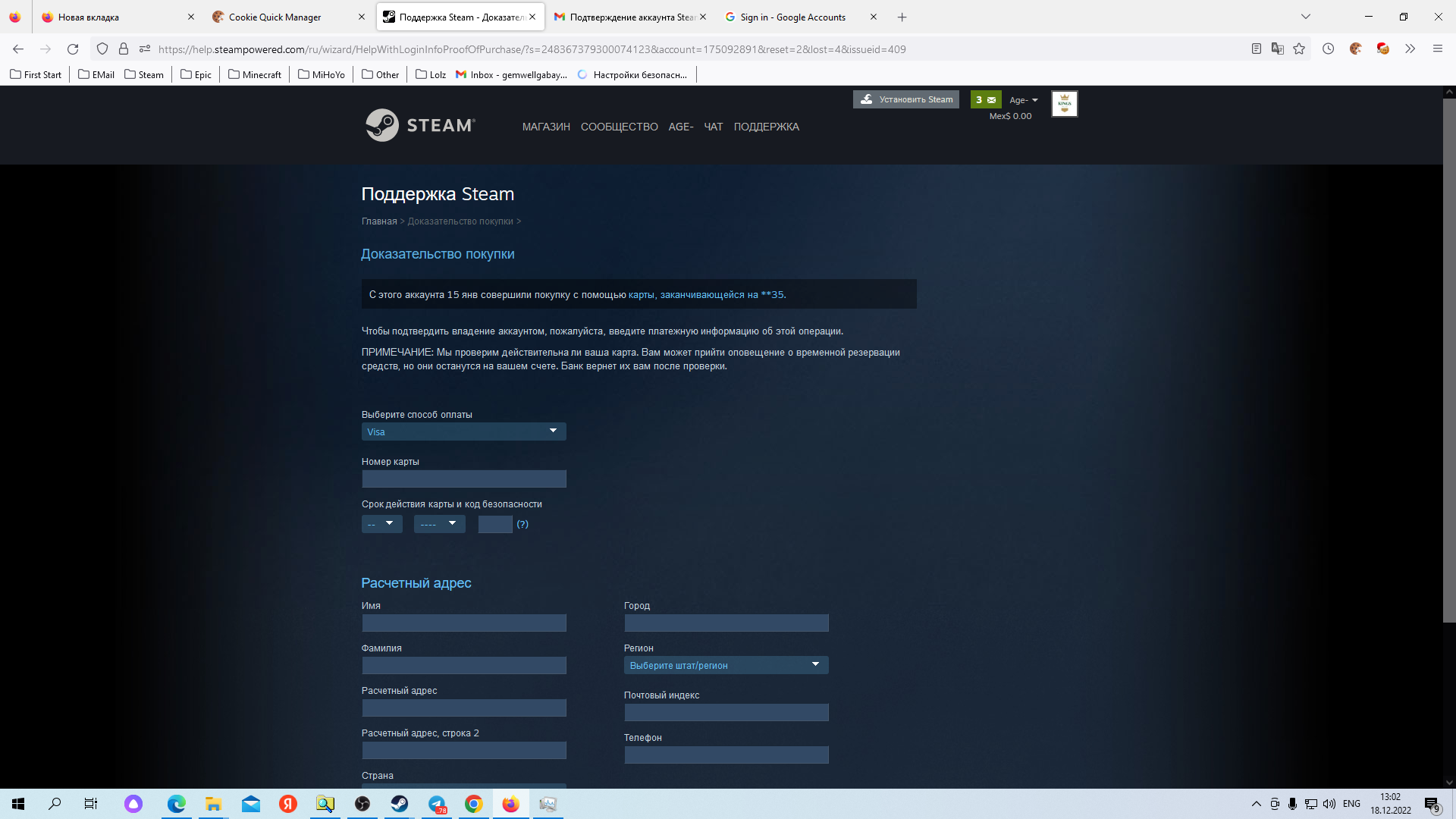Open the payment method Visa dropdown

(463, 431)
